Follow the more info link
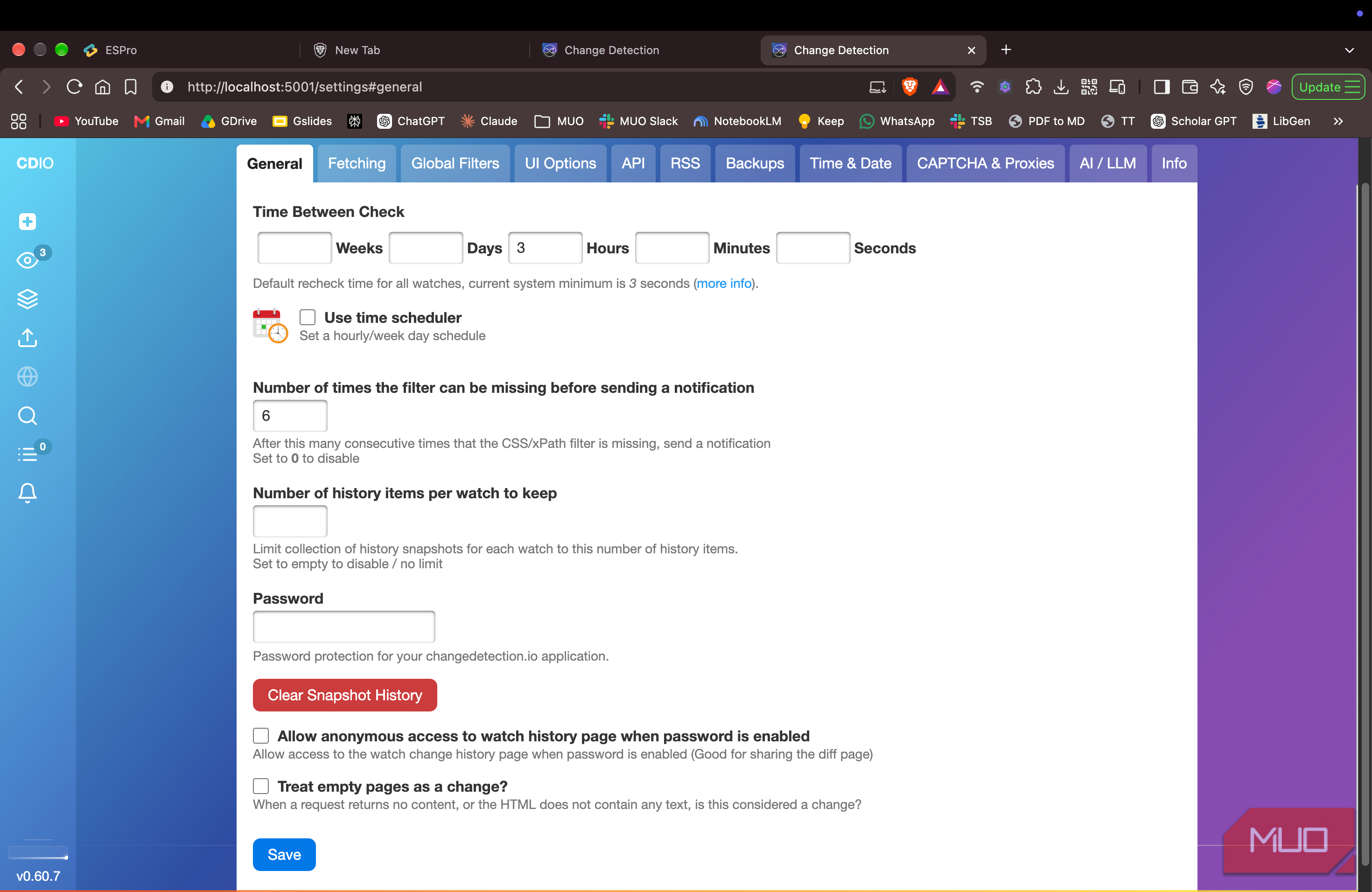The width and height of the screenshot is (1372, 892). [x=724, y=284]
